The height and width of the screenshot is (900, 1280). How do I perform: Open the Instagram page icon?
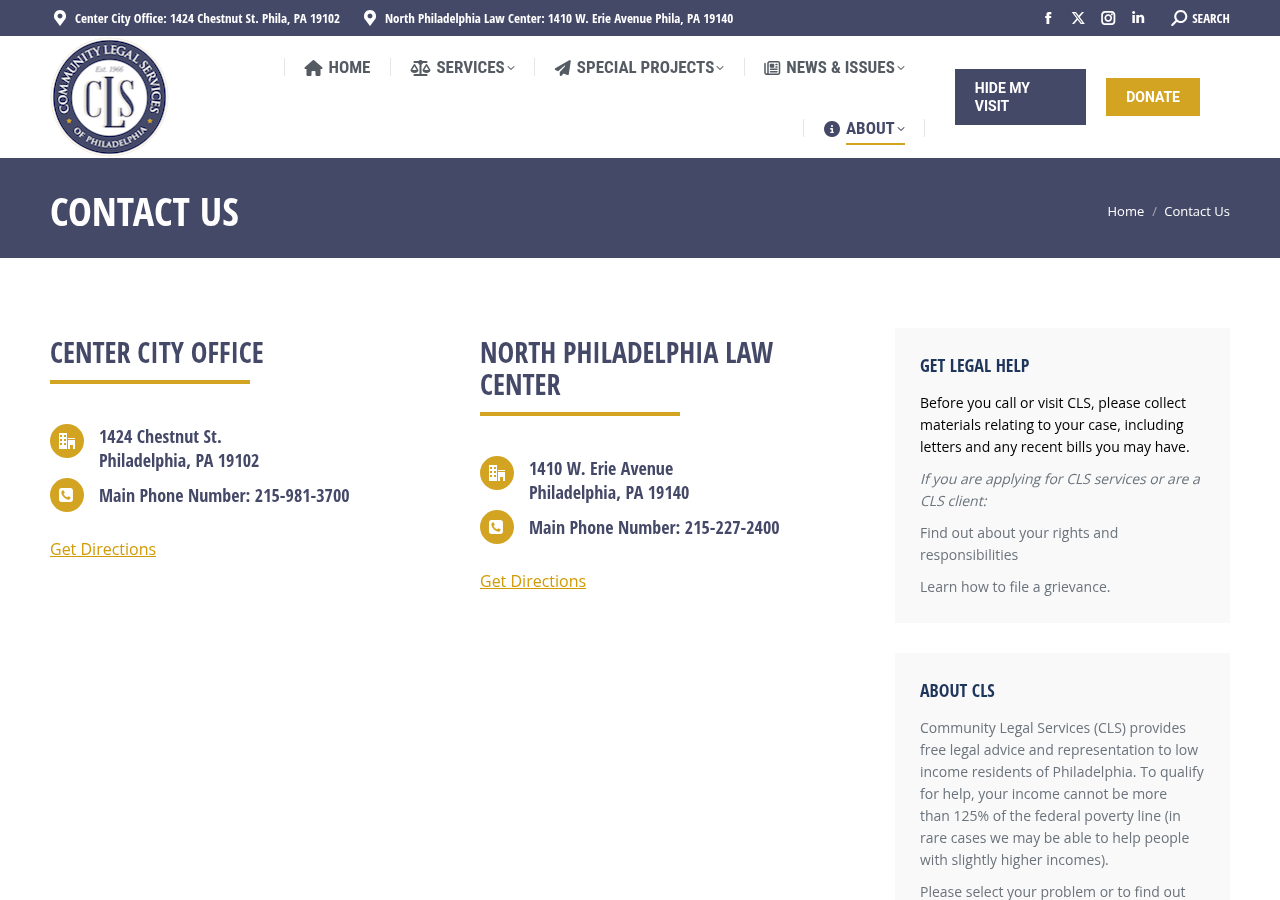tap(1108, 18)
